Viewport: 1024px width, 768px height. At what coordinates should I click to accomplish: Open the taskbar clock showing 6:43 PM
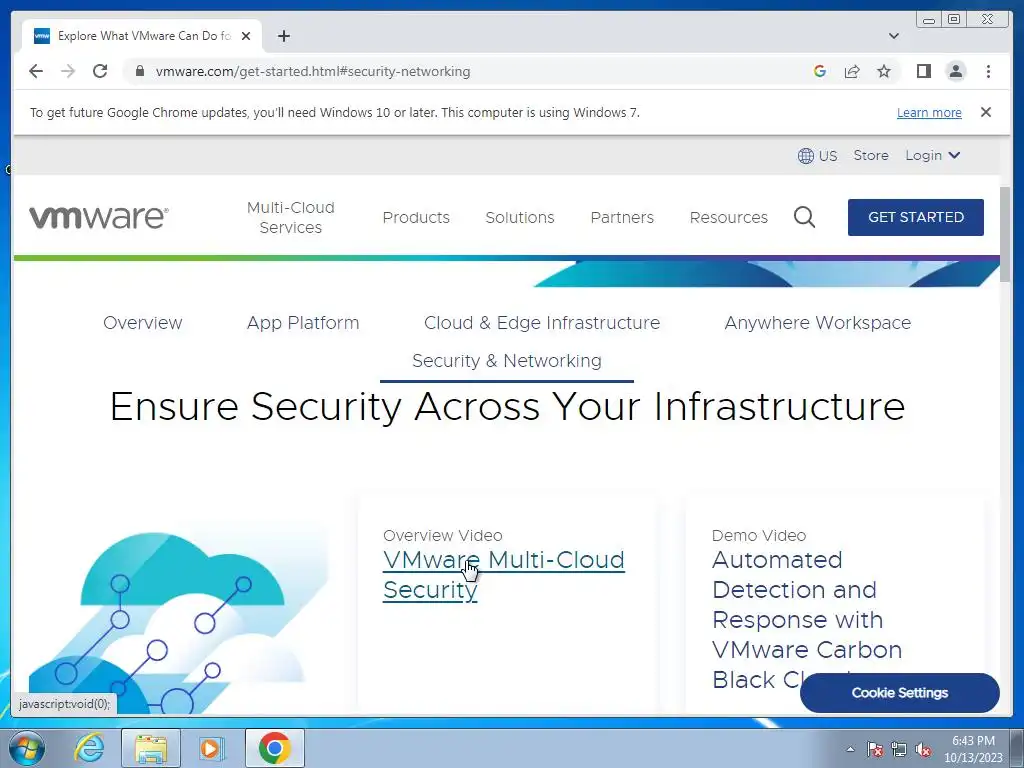973,749
